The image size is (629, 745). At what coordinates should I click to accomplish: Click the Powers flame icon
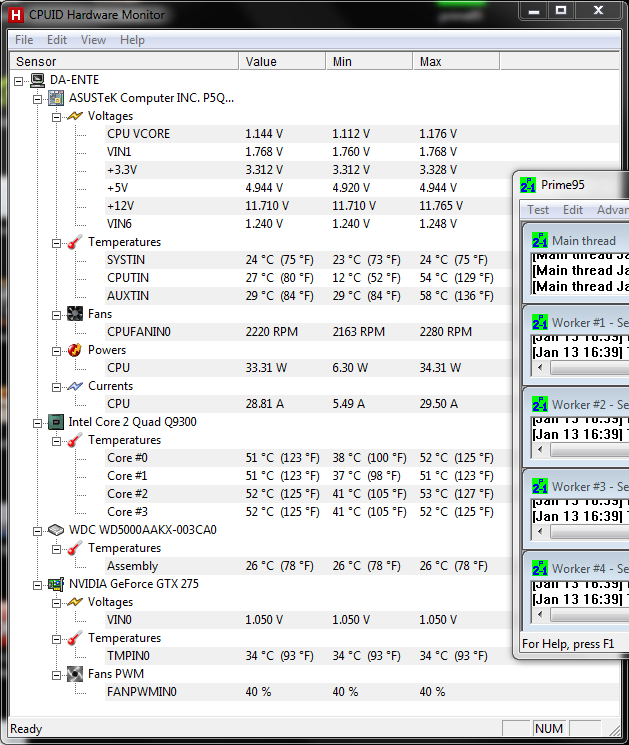pyautogui.click(x=75, y=350)
